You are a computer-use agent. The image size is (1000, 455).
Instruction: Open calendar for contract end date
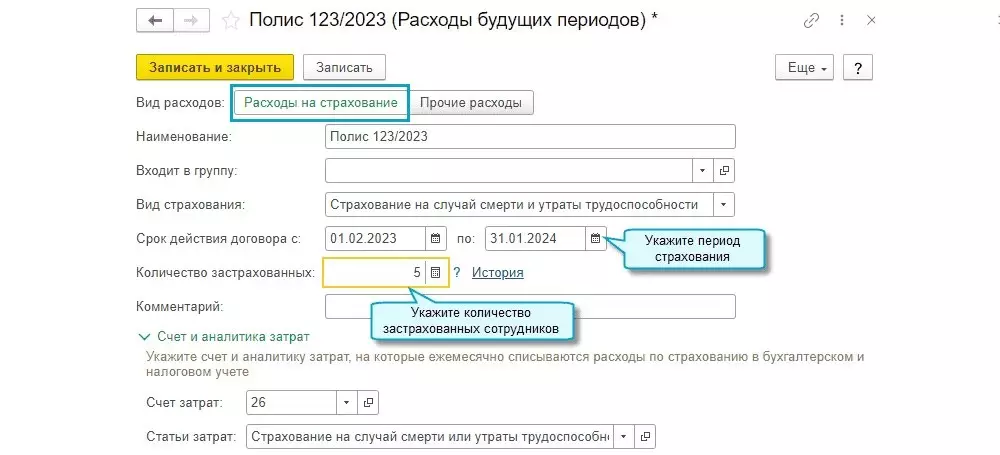coord(595,239)
